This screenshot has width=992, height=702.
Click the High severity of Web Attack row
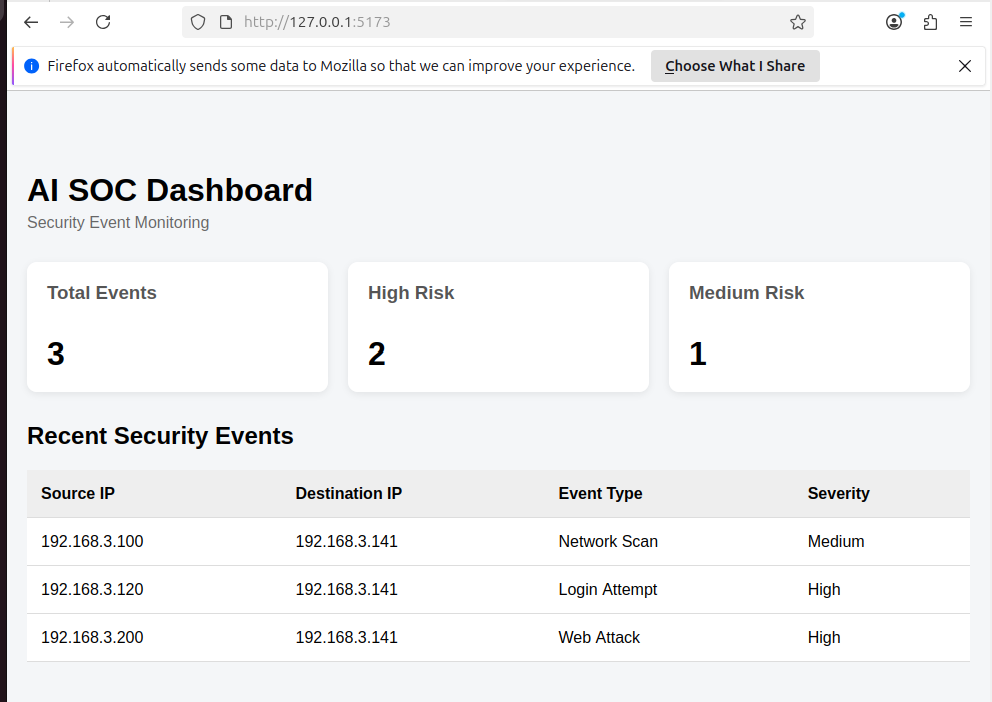point(824,637)
